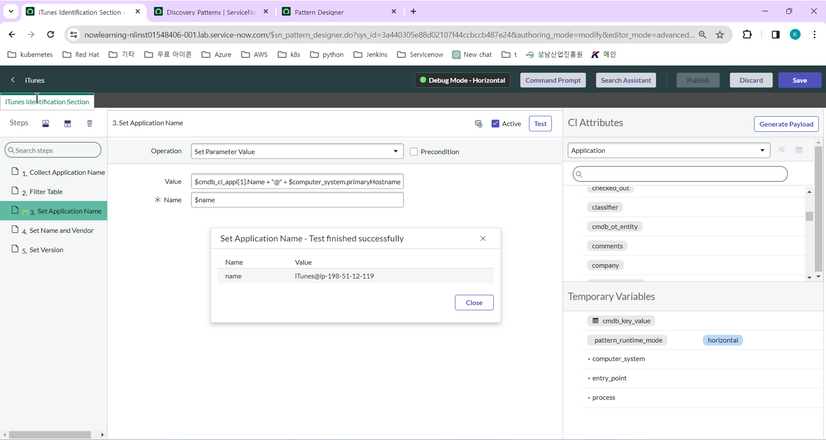The width and height of the screenshot is (826, 440).
Task: Click the back arrow beside iTunes title
Action: point(13,80)
